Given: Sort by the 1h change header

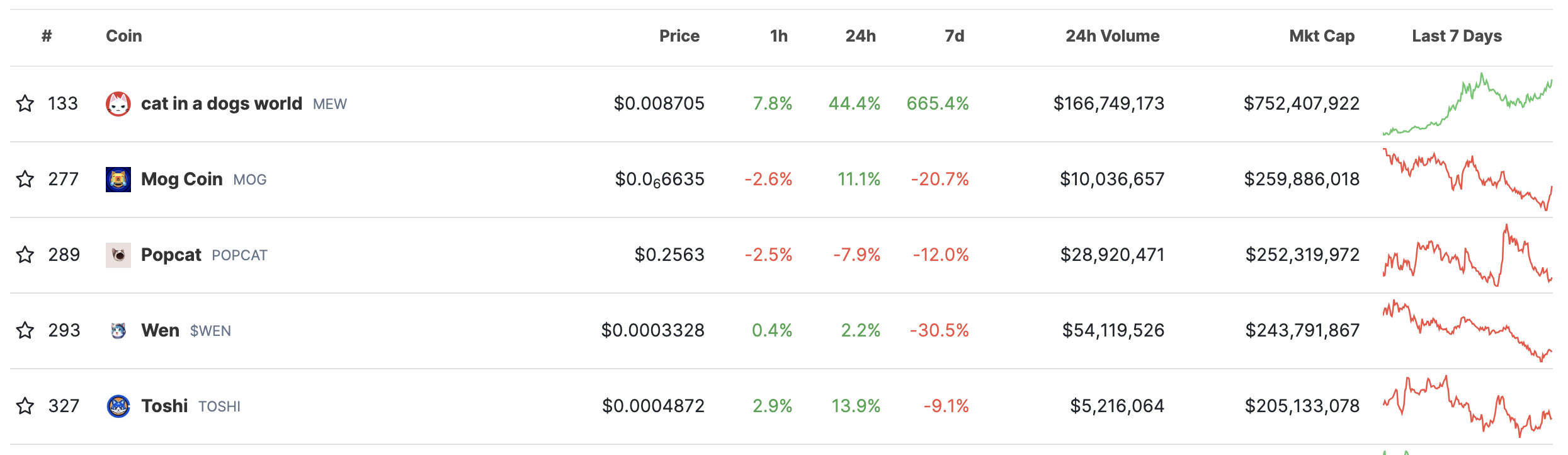Looking at the screenshot, I should [x=779, y=36].
